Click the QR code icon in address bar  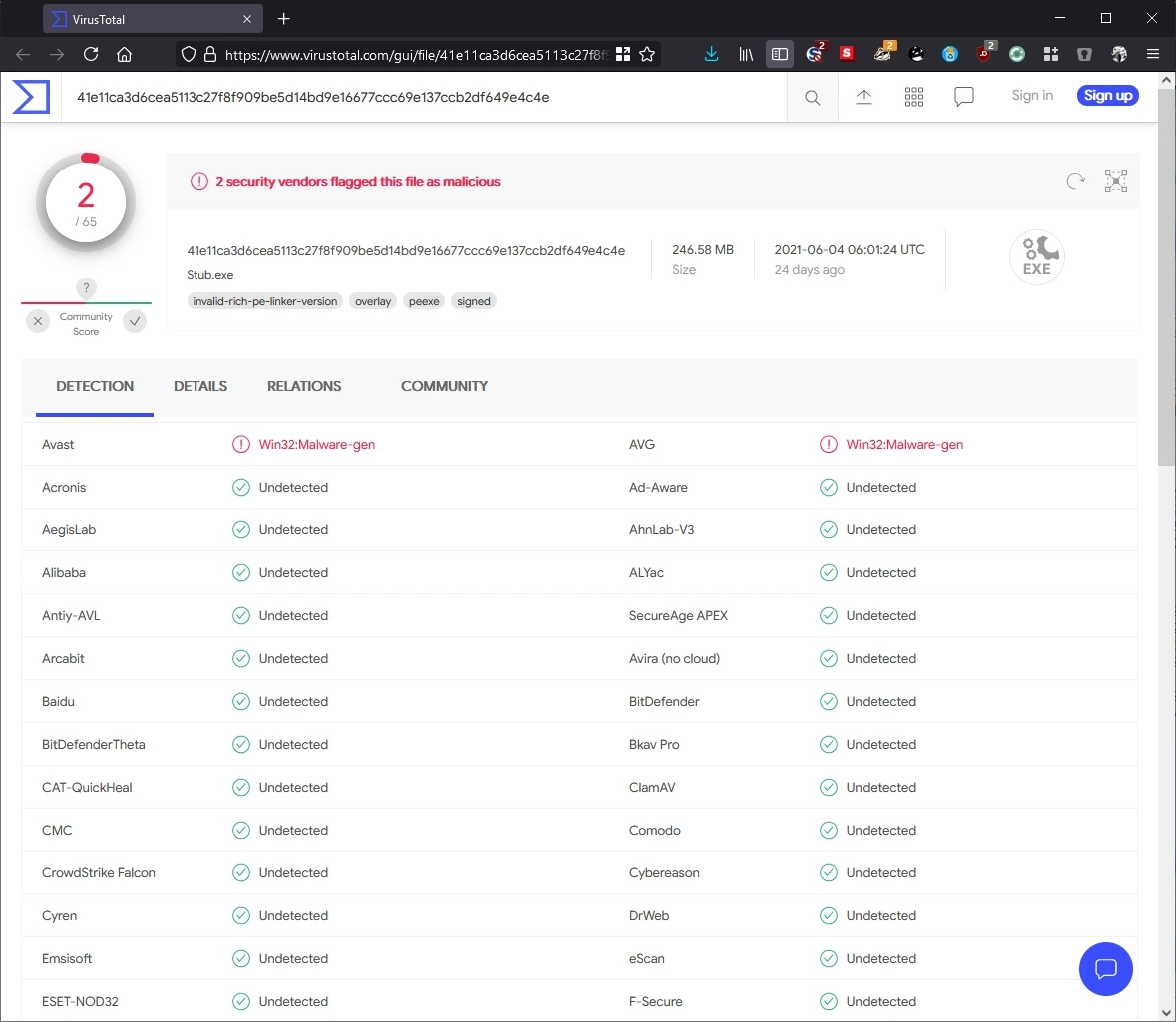point(623,54)
